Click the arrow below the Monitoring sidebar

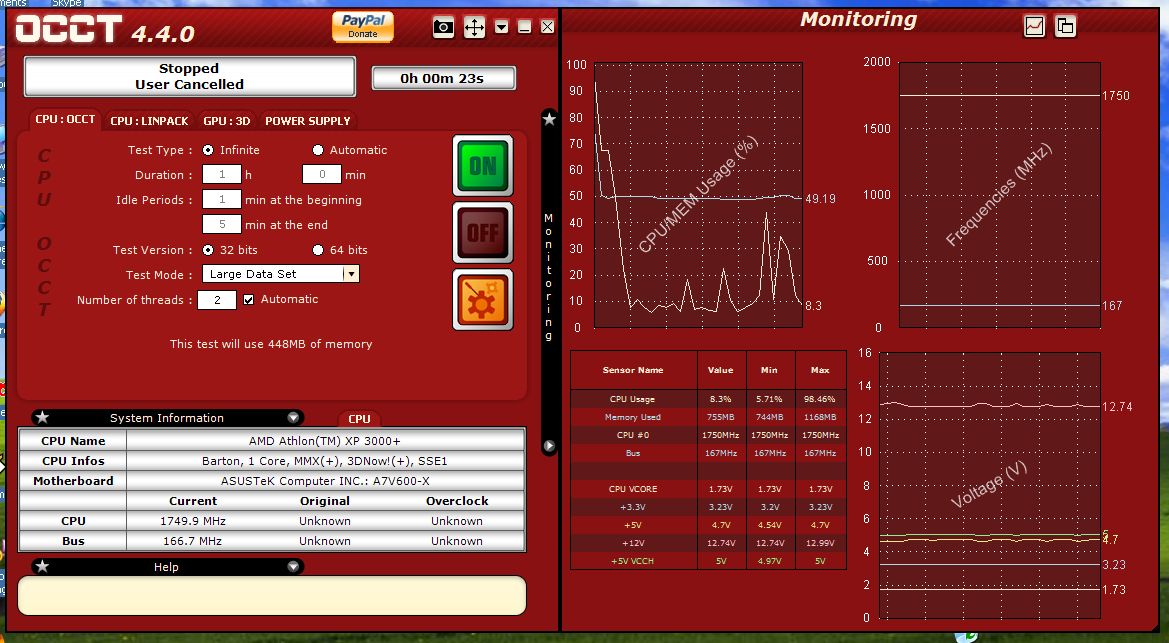pyautogui.click(x=549, y=445)
